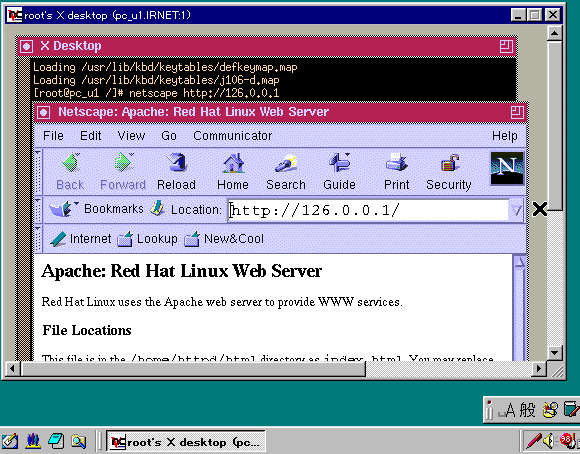Click outer window horizontal scrollbar left arrow
This screenshot has width=580, height=454.
pos(12,369)
